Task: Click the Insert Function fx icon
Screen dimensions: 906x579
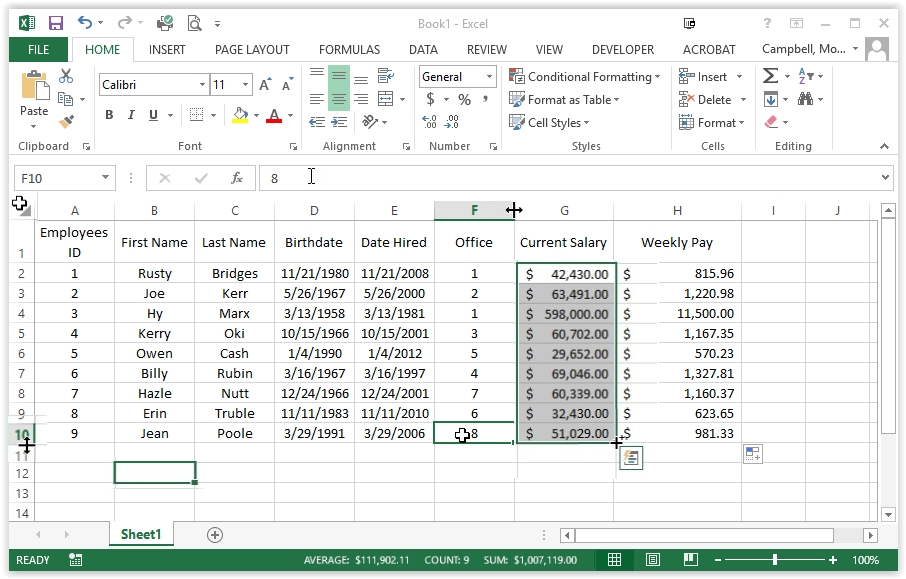Action: tap(237, 178)
